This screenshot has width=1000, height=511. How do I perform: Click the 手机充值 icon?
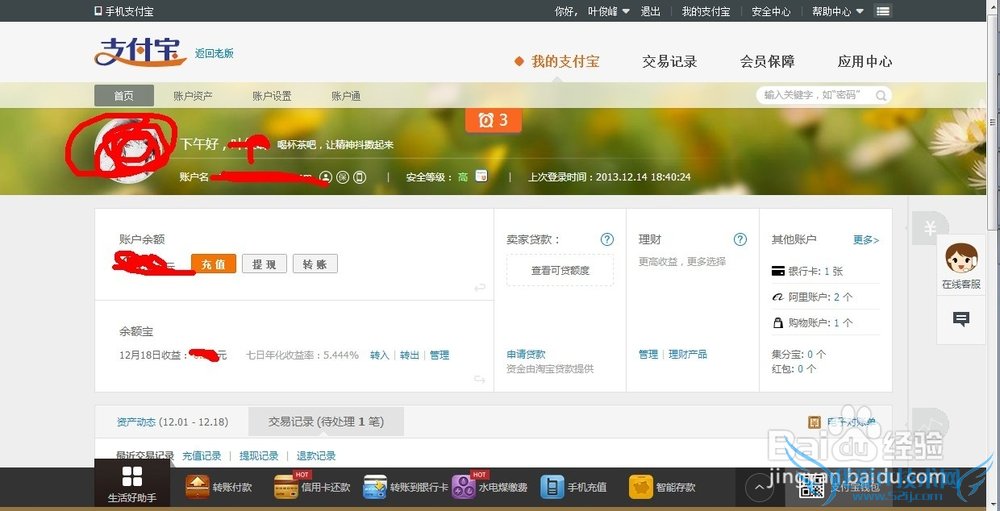click(x=552, y=487)
